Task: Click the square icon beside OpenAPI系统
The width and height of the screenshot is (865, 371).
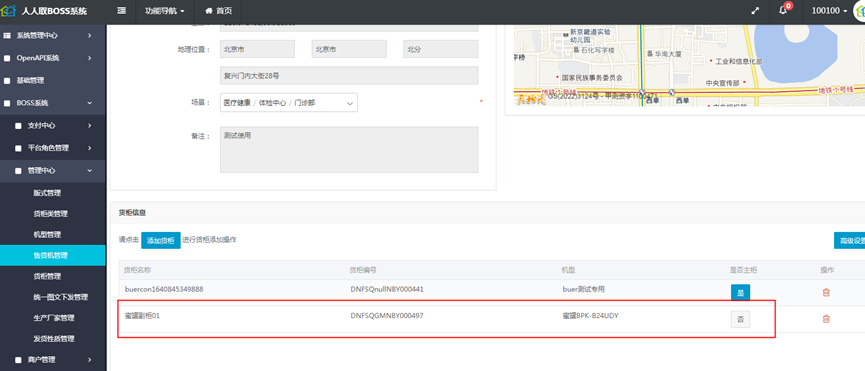Action: (x=7, y=58)
